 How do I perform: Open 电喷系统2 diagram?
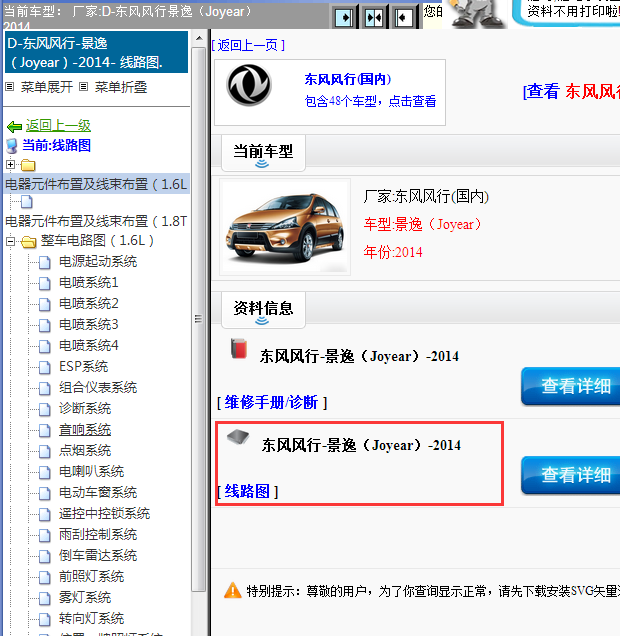tap(88, 303)
